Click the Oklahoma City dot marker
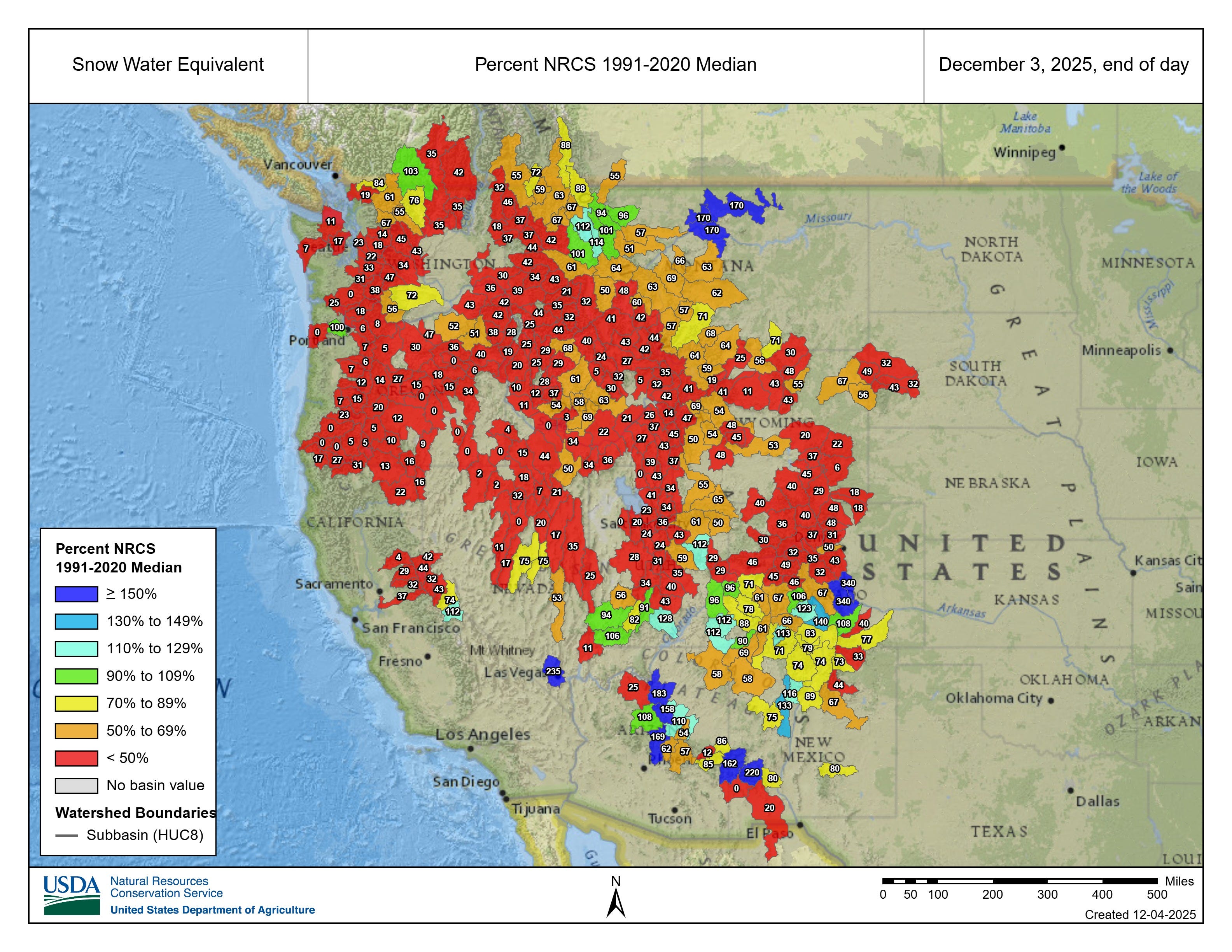This screenshot has width=1232, height=952. pos(1050,700)
